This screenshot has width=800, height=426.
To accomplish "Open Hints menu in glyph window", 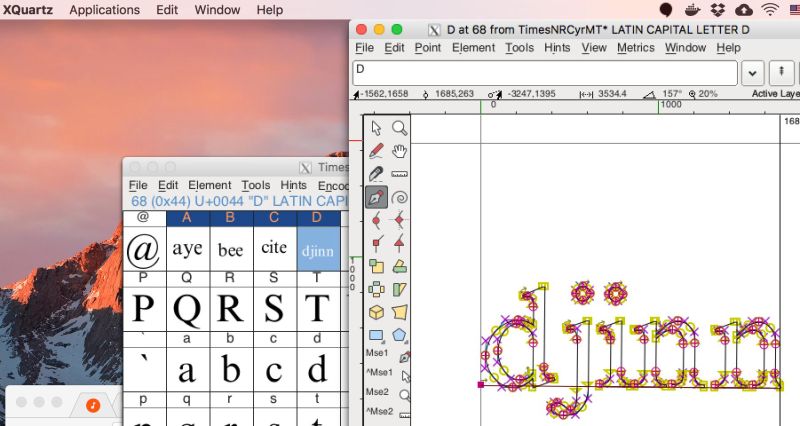I will [557, 48].
